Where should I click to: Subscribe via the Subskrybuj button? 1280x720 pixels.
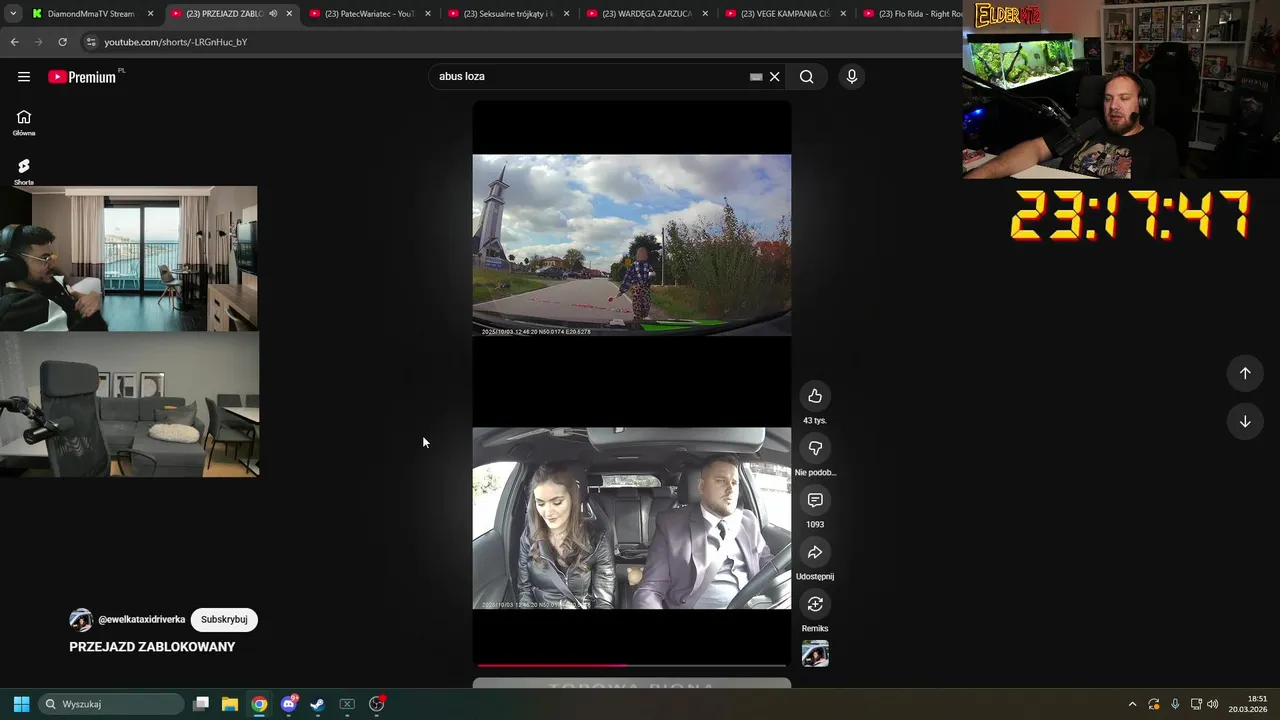coord(224,619)
